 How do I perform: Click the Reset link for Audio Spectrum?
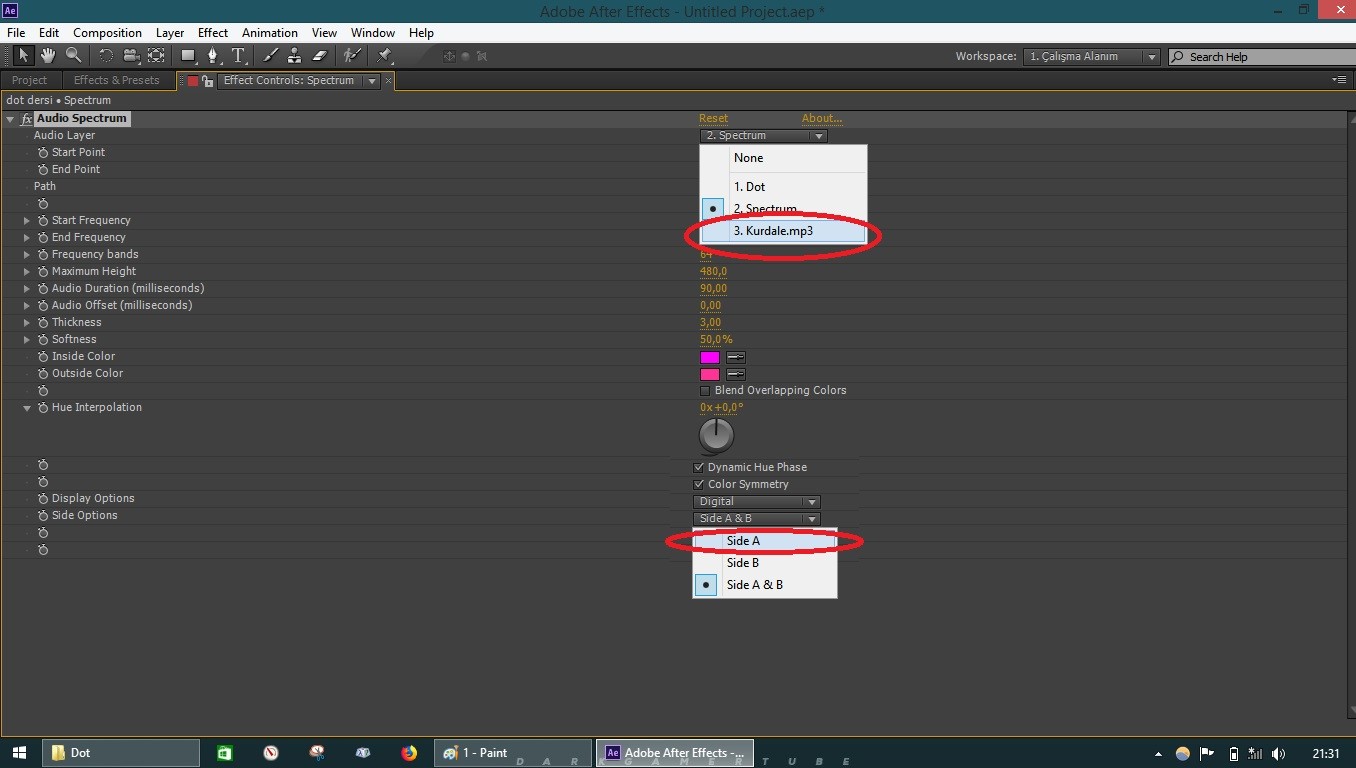pos(714,119)
